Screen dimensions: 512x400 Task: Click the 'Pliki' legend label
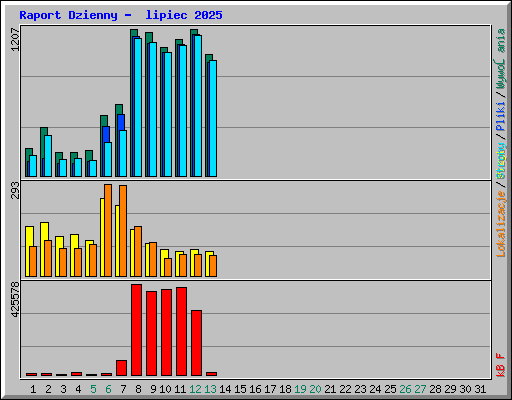coord(501,117)
